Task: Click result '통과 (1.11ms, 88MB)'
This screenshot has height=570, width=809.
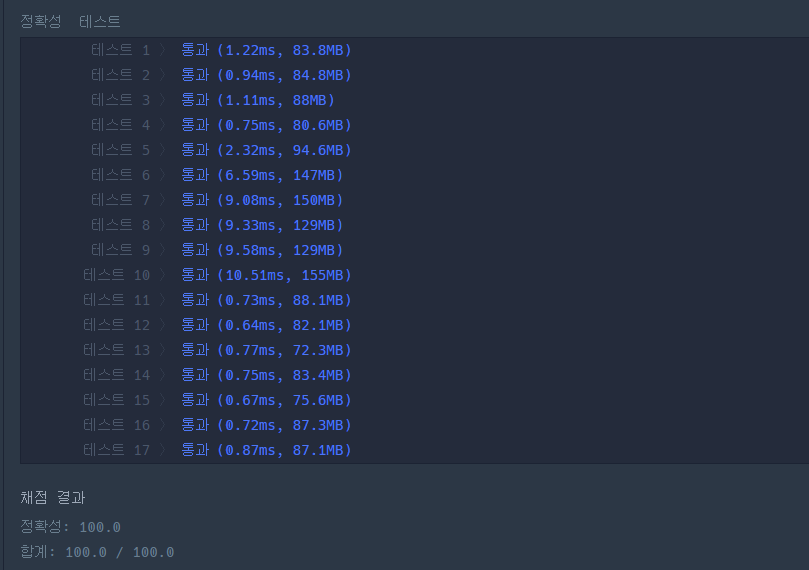Action: (258, 100)
